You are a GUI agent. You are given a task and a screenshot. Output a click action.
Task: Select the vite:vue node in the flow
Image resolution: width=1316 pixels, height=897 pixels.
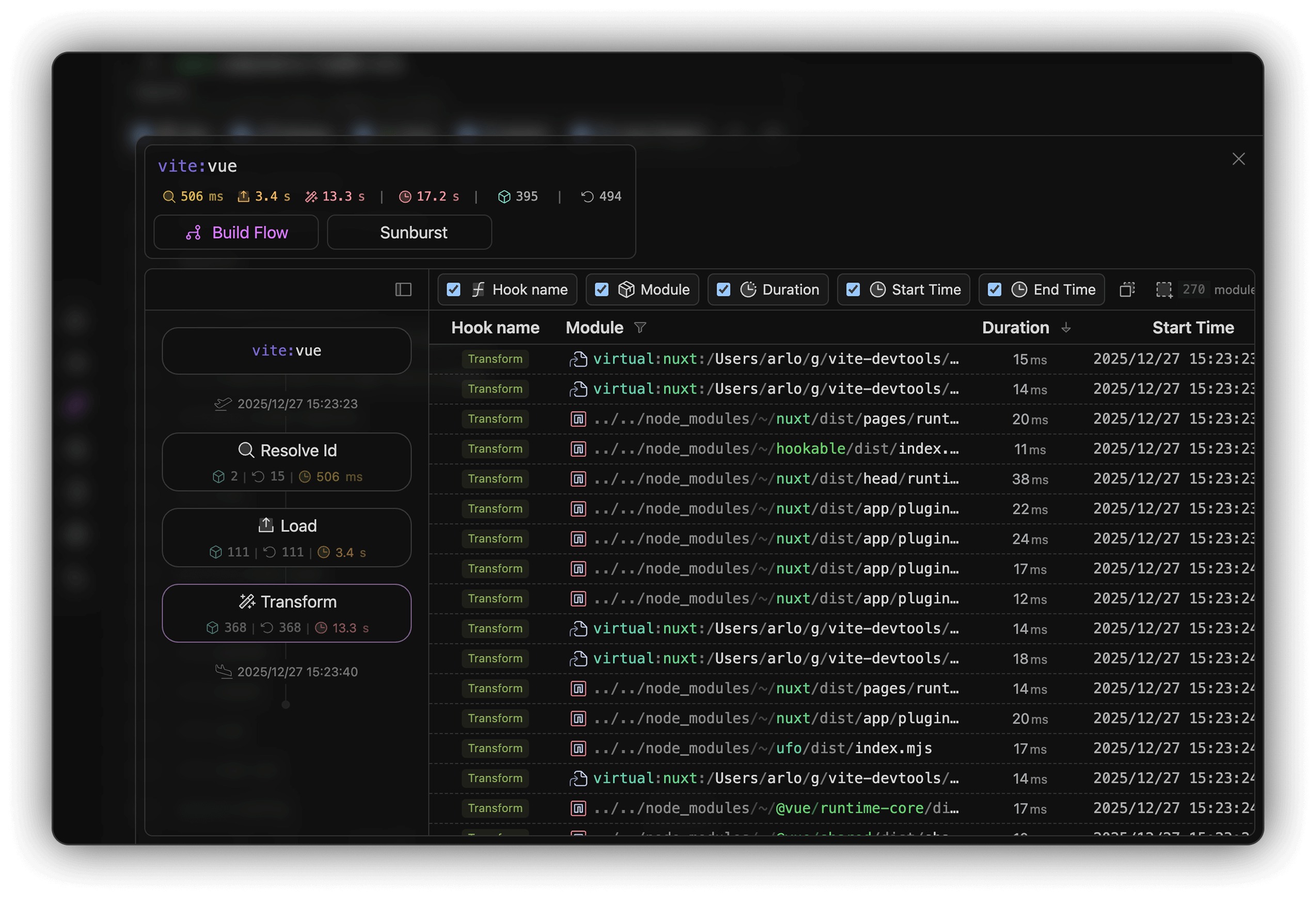click(287, 351)
